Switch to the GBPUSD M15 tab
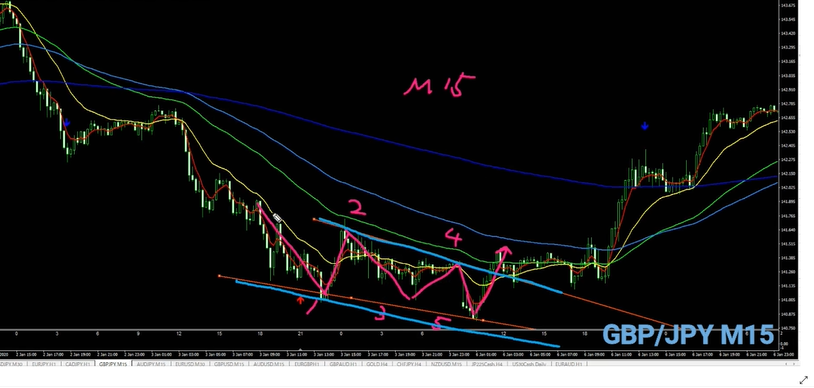 228,365
